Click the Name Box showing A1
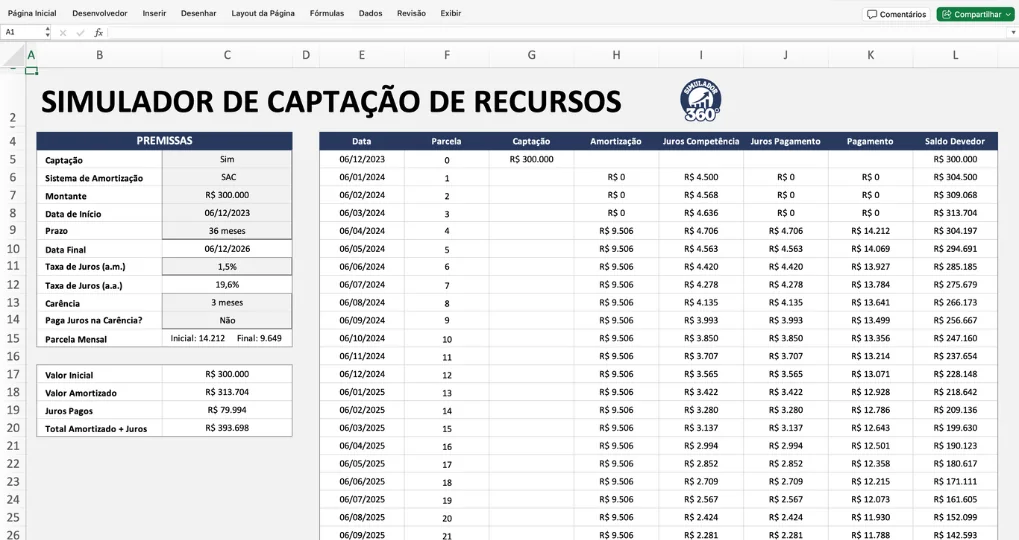Viewport: 1019px width, 540px height. [x=22, y=32]
